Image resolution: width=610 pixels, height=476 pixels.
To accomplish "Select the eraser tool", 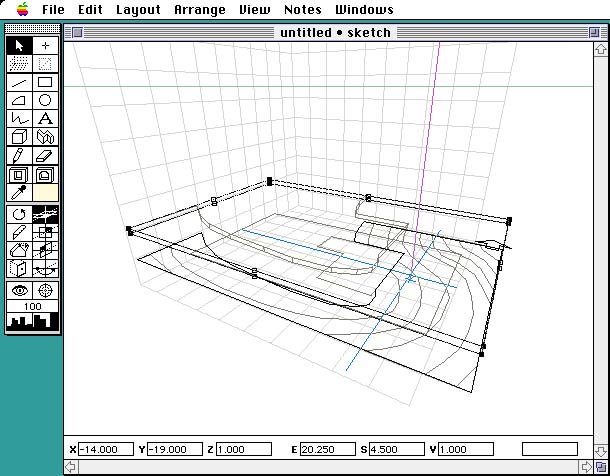I will tap(45, 155).
